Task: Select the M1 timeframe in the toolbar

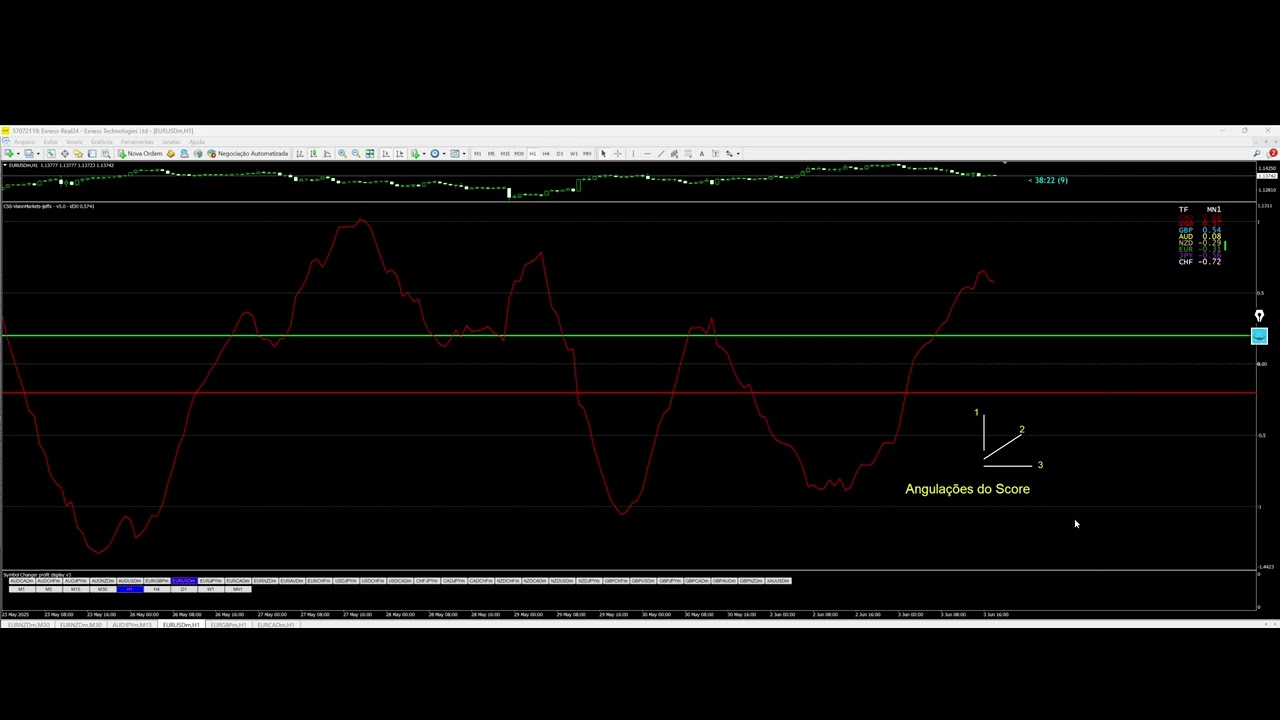Action: (x=477, y=154)
